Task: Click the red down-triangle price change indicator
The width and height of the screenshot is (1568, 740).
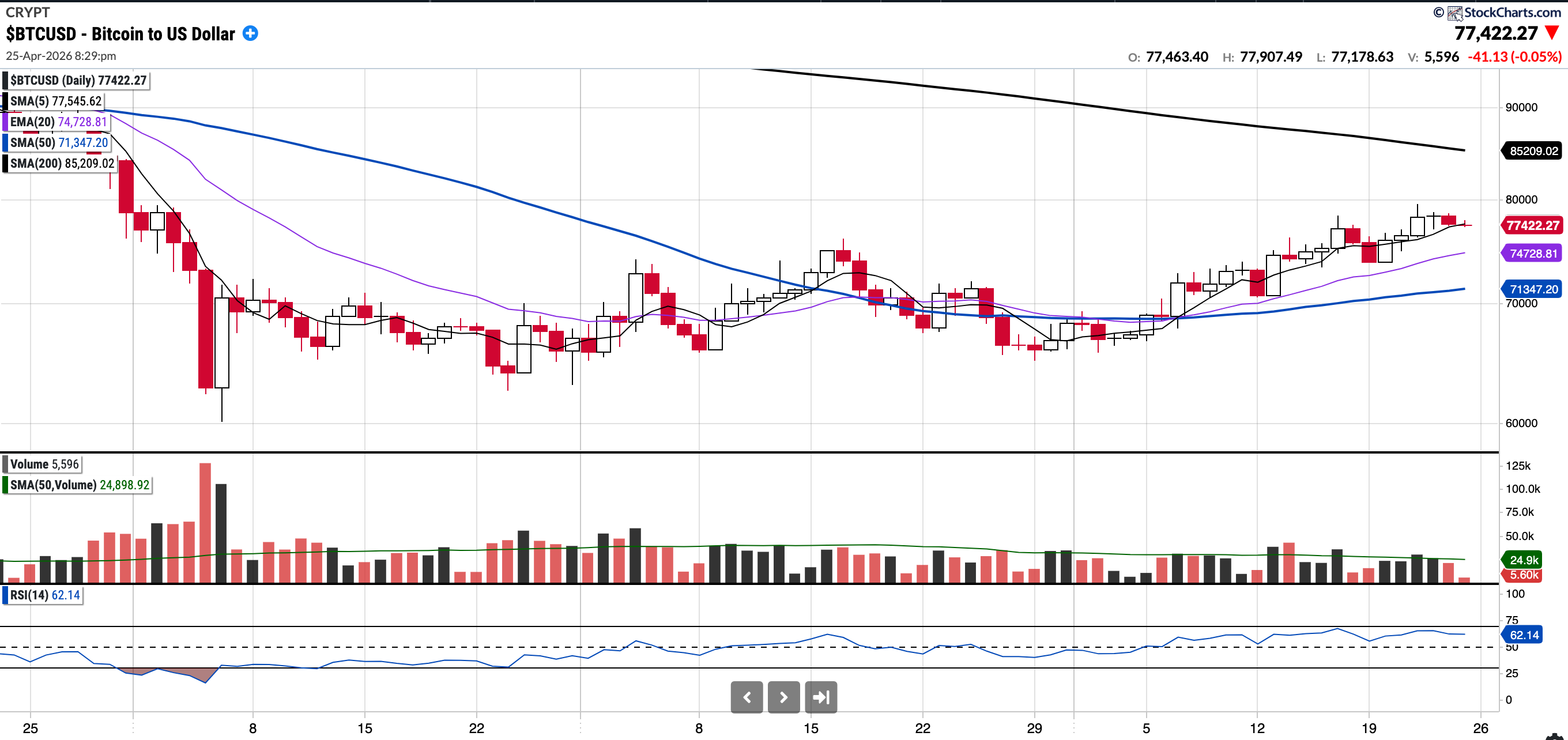Action: [1552, 33]
